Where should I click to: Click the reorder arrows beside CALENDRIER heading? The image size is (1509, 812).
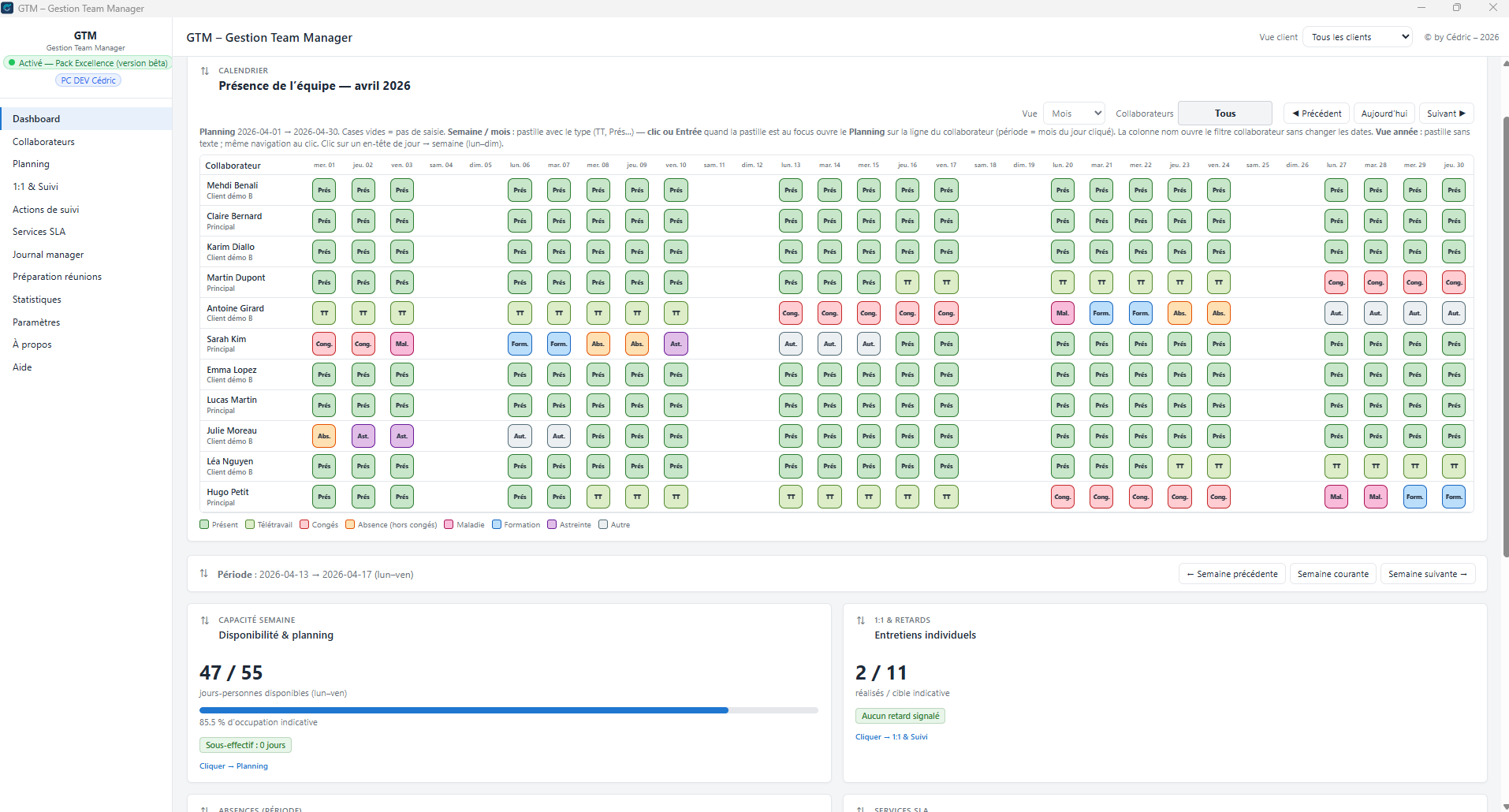tap(205, 71)
